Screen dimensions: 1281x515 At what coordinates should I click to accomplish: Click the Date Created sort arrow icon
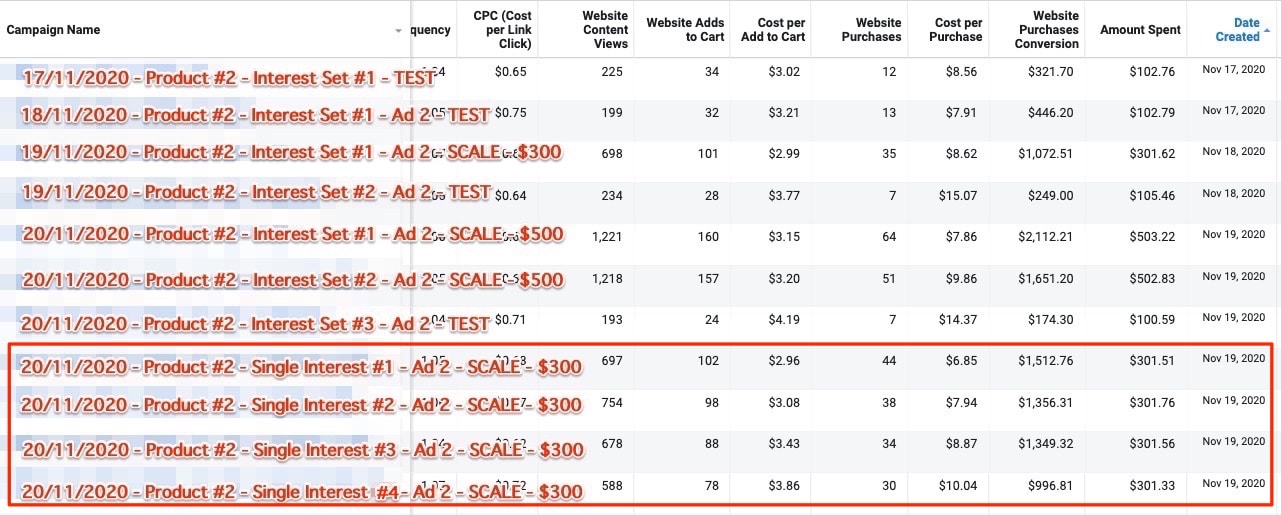(1267, 30)
